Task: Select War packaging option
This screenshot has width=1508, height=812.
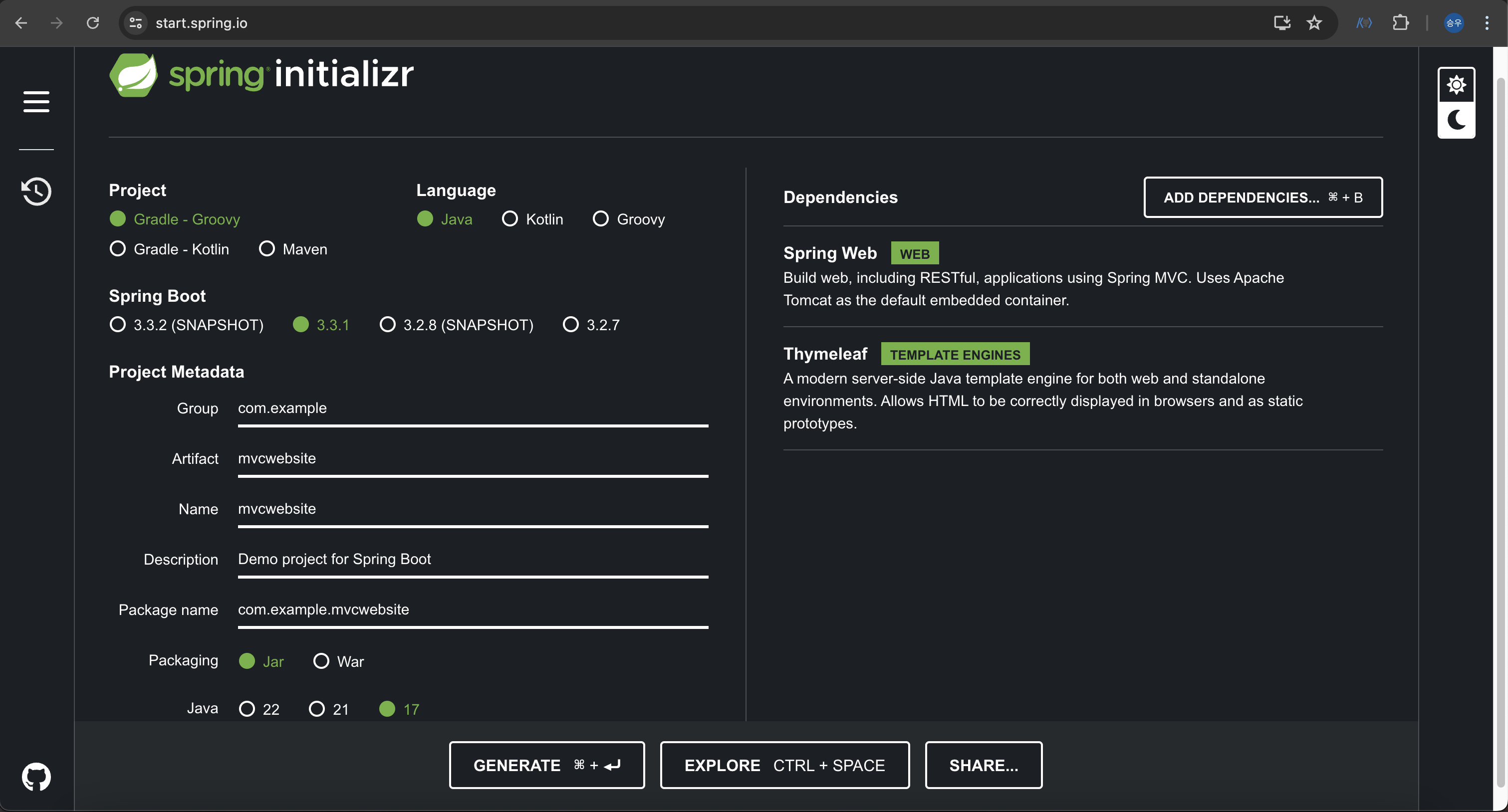Action: 321,662
